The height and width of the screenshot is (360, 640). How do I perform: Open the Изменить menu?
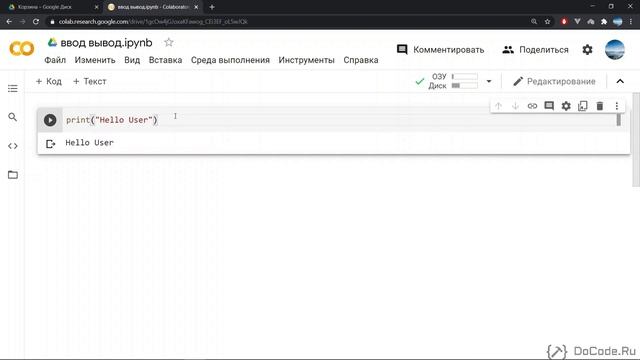click(95, 60)
